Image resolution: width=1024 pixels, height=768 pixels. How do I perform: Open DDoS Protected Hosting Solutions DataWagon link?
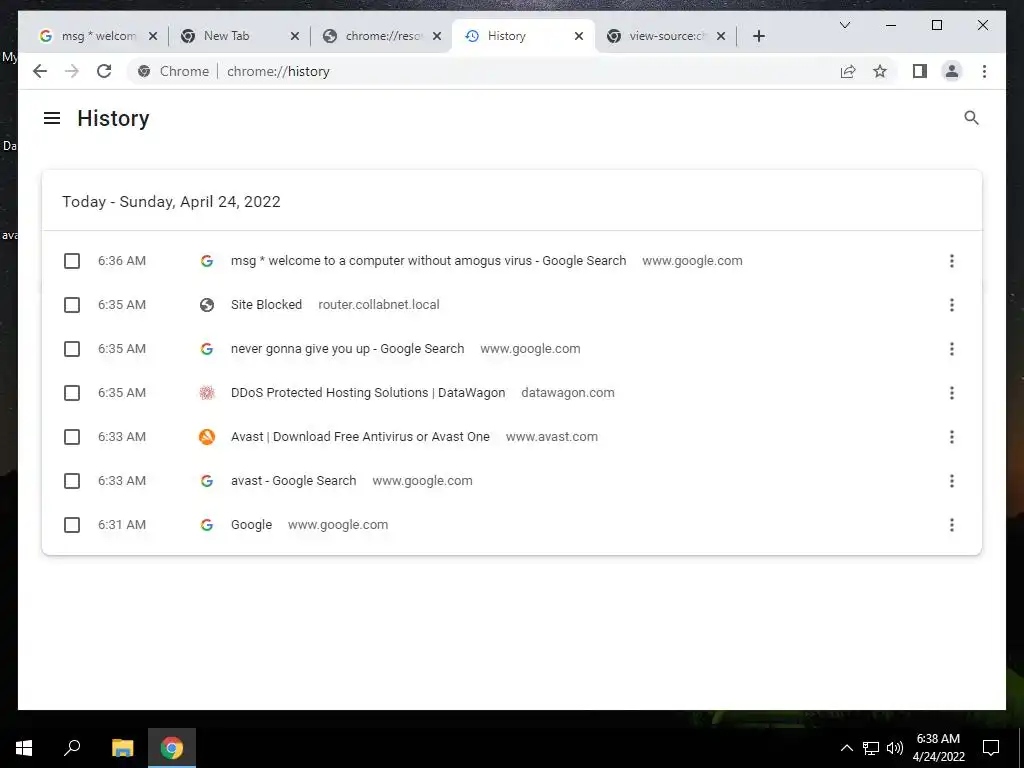tap(368, 392)
